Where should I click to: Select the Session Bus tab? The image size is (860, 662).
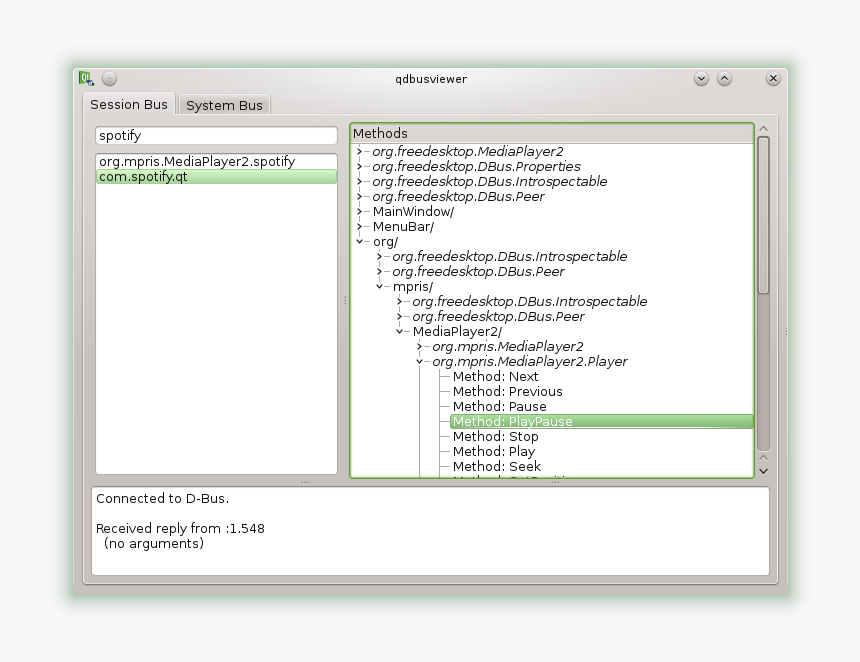(x=129, y=104)
